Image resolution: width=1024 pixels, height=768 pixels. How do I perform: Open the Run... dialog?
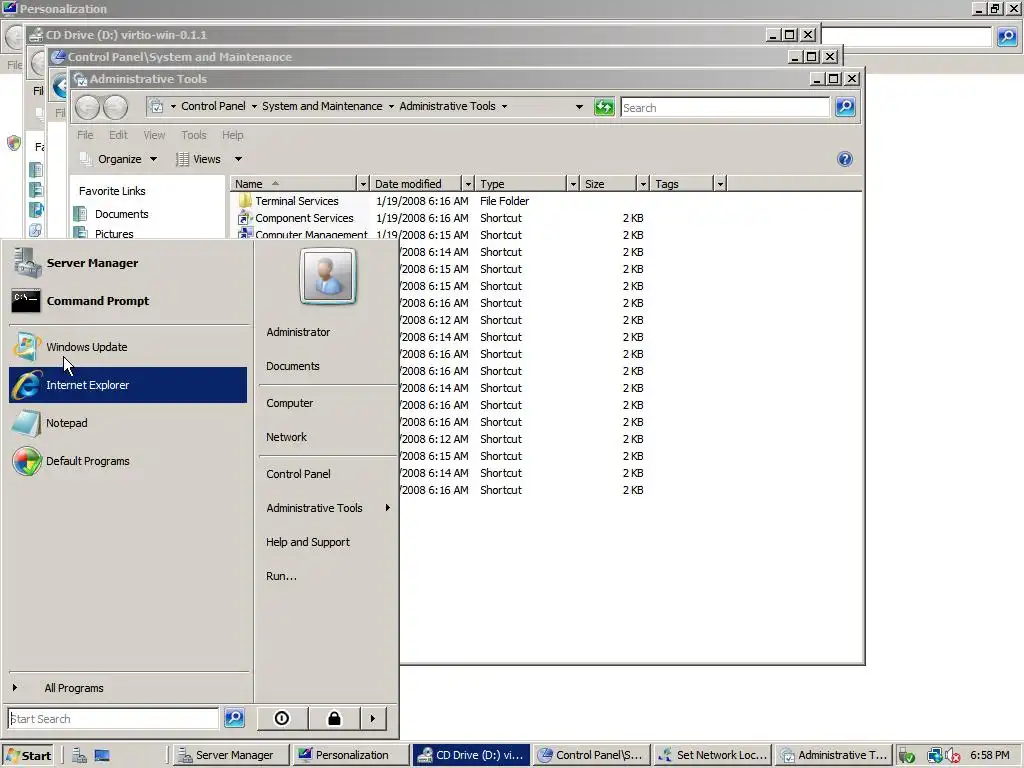pos(281,575)
